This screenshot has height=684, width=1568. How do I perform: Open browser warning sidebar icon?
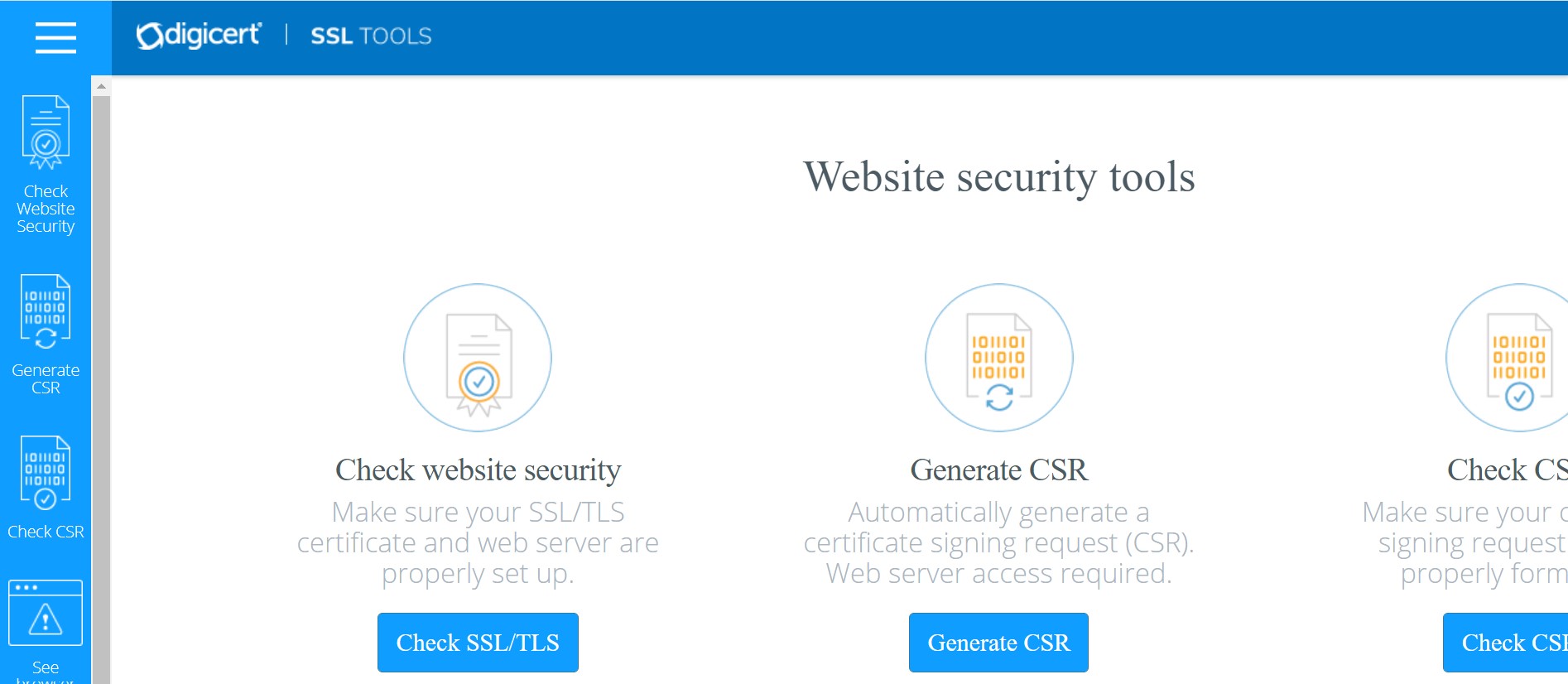pos(46,613)
